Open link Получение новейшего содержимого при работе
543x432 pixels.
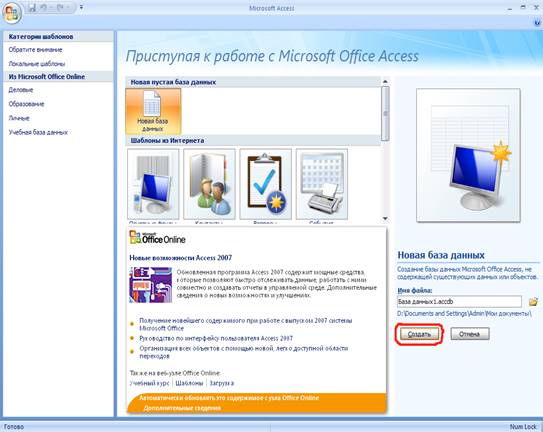tap(246, 324)
